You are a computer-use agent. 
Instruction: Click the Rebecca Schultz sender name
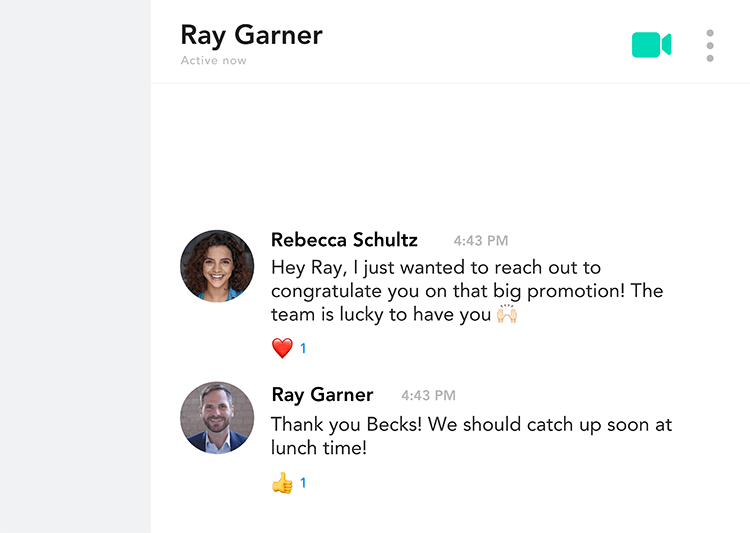pos(344,240)
